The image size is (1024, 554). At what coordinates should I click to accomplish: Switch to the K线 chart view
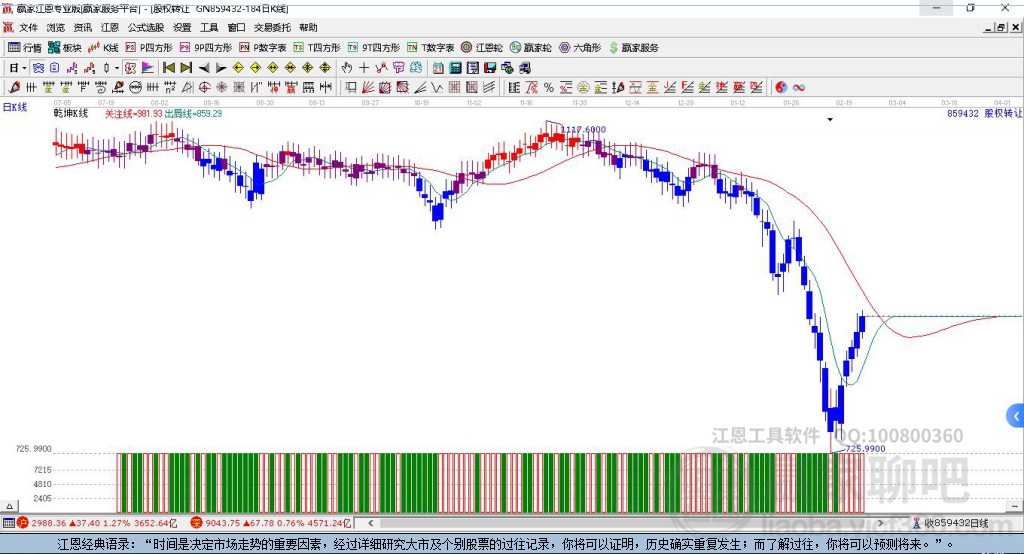[103, 48]
